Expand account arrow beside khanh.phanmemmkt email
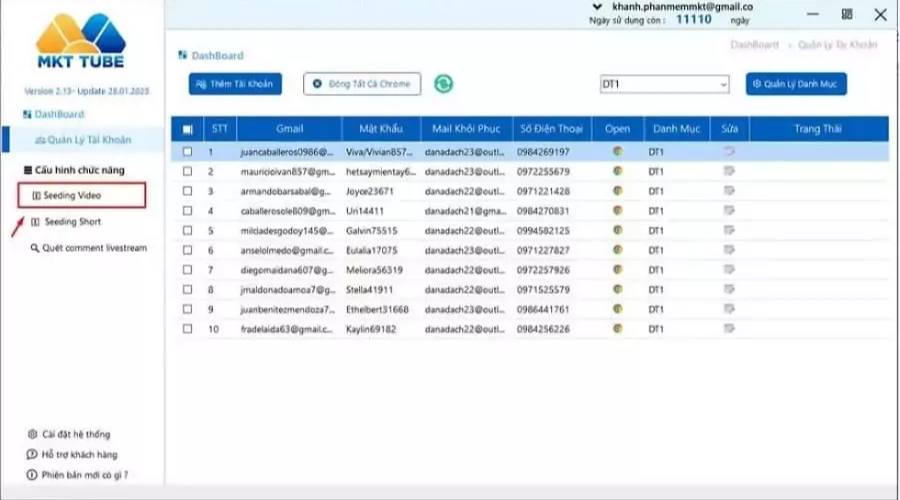 coord(598,7)
